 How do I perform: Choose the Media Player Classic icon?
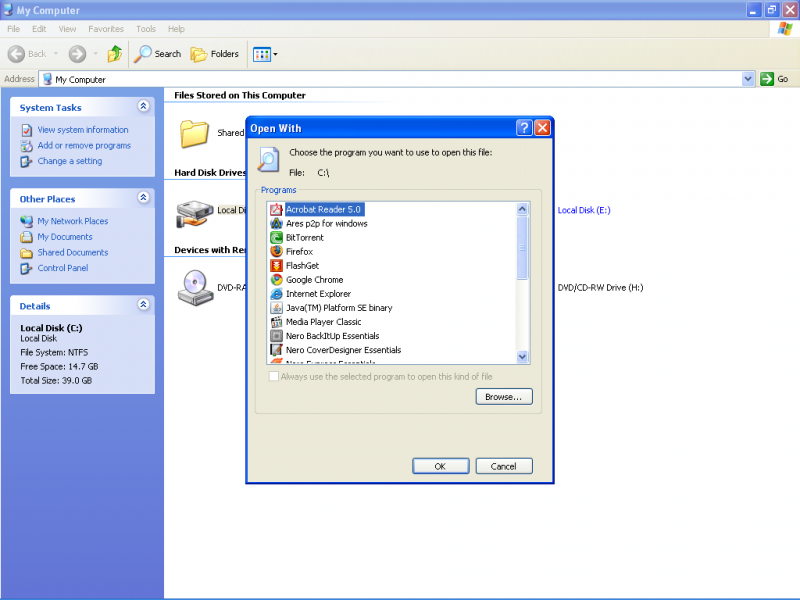point(276,322)
